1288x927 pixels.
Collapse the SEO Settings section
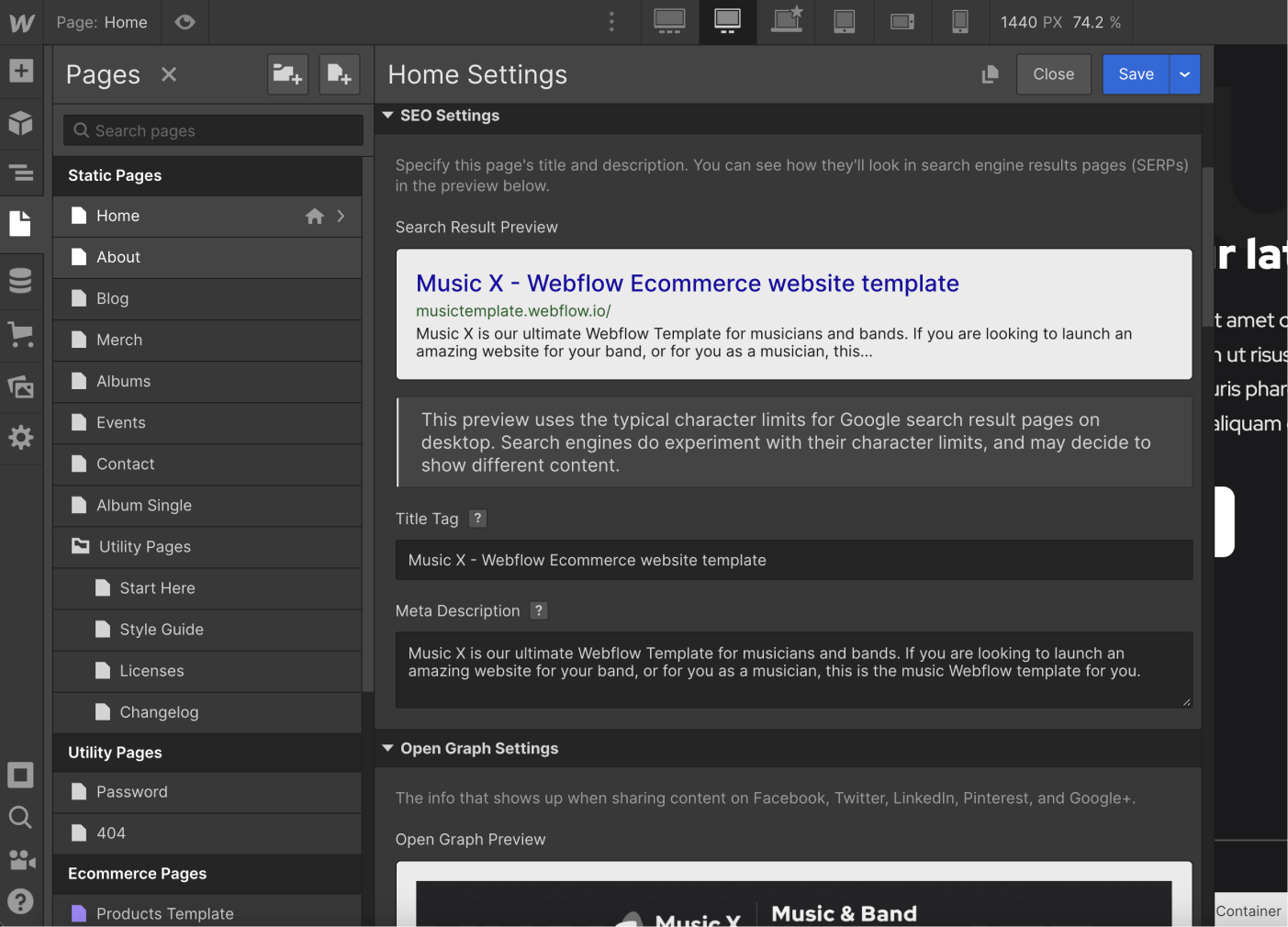click(388, 115)
